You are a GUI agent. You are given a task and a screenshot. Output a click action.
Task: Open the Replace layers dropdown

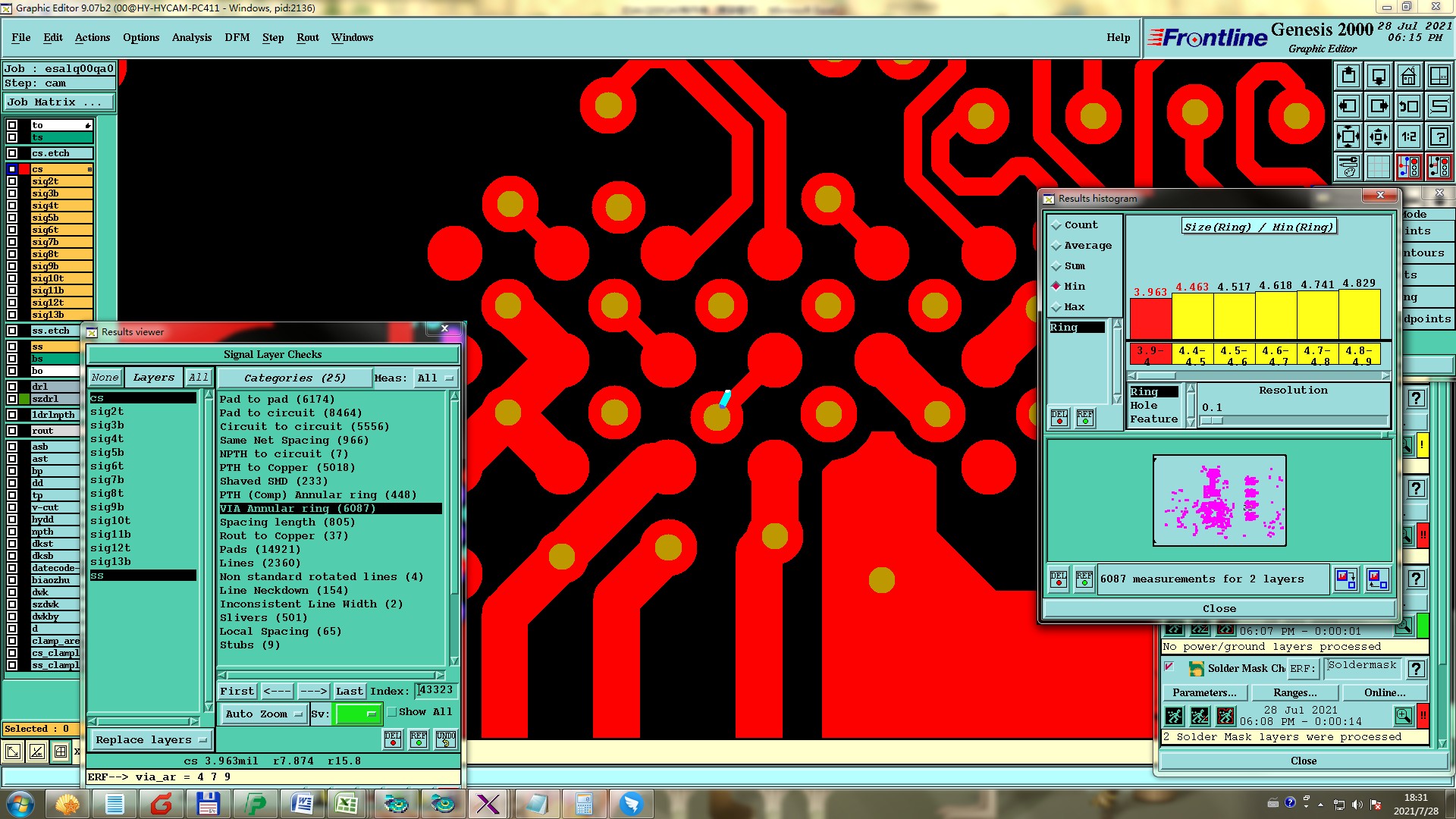tap(151, 740)
